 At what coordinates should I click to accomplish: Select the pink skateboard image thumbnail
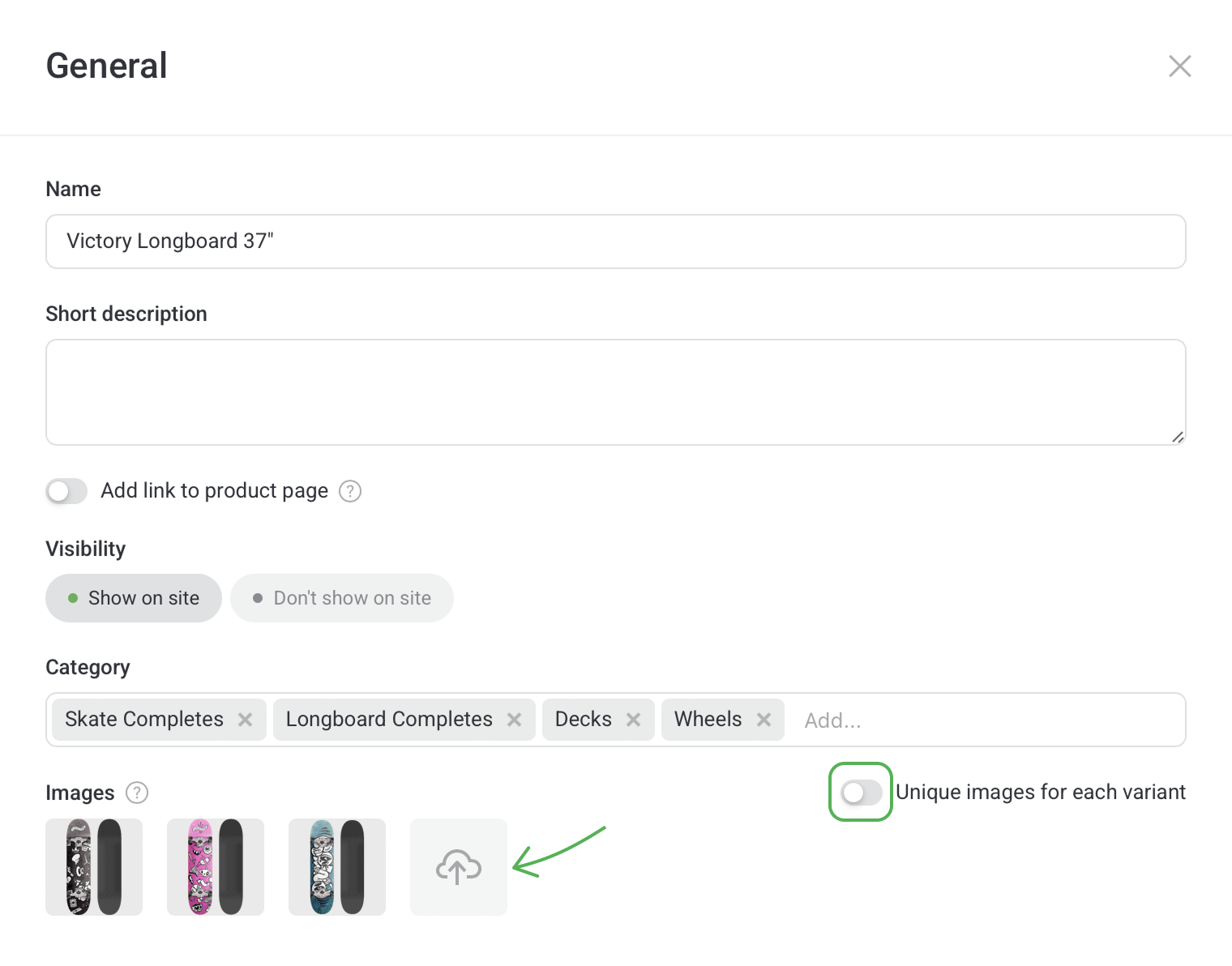click(x=216, y=867)
